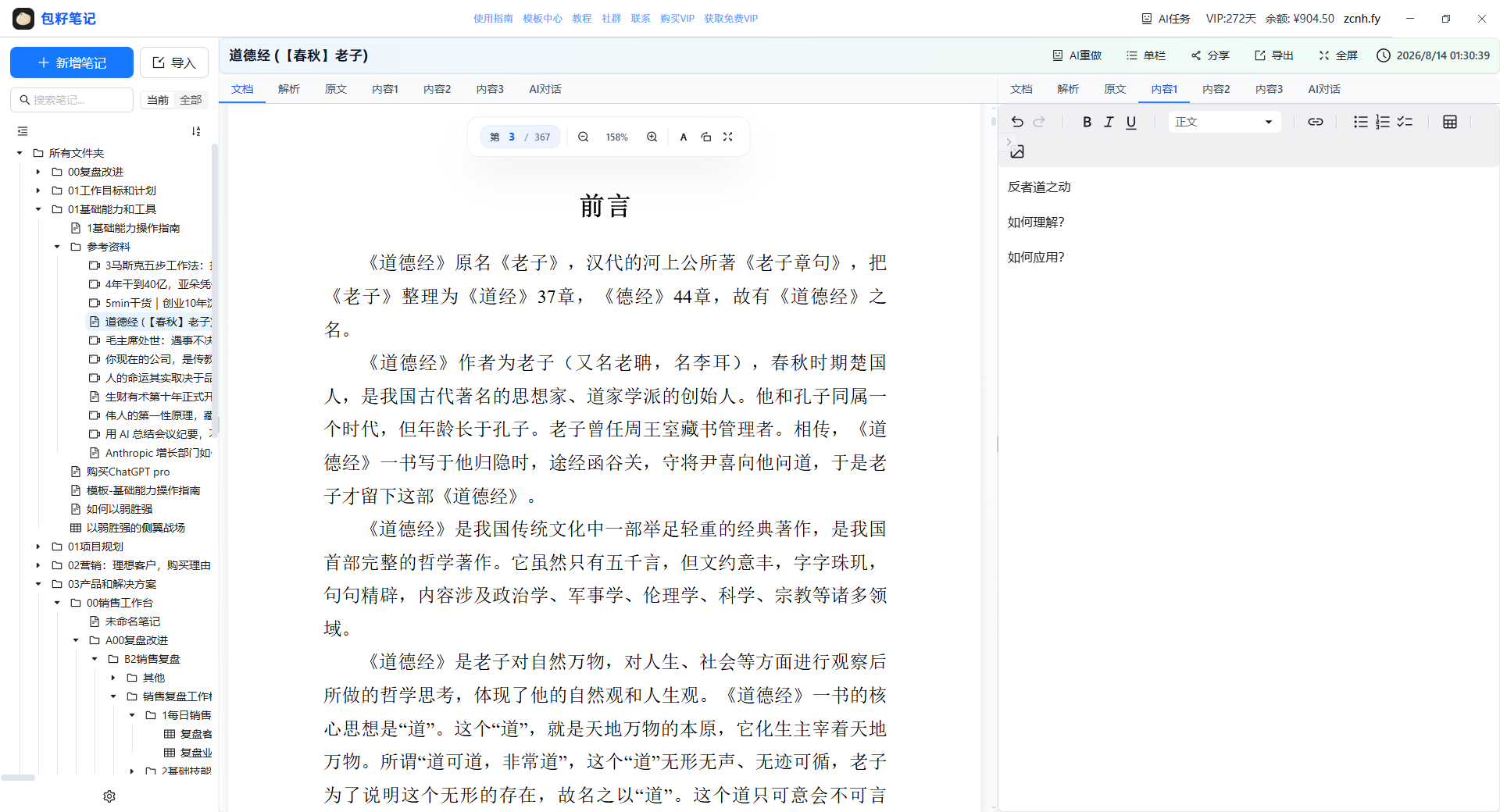This screenshot has width=1500, height=812.
Task: Click the 导入 import button
Action: 174,62
